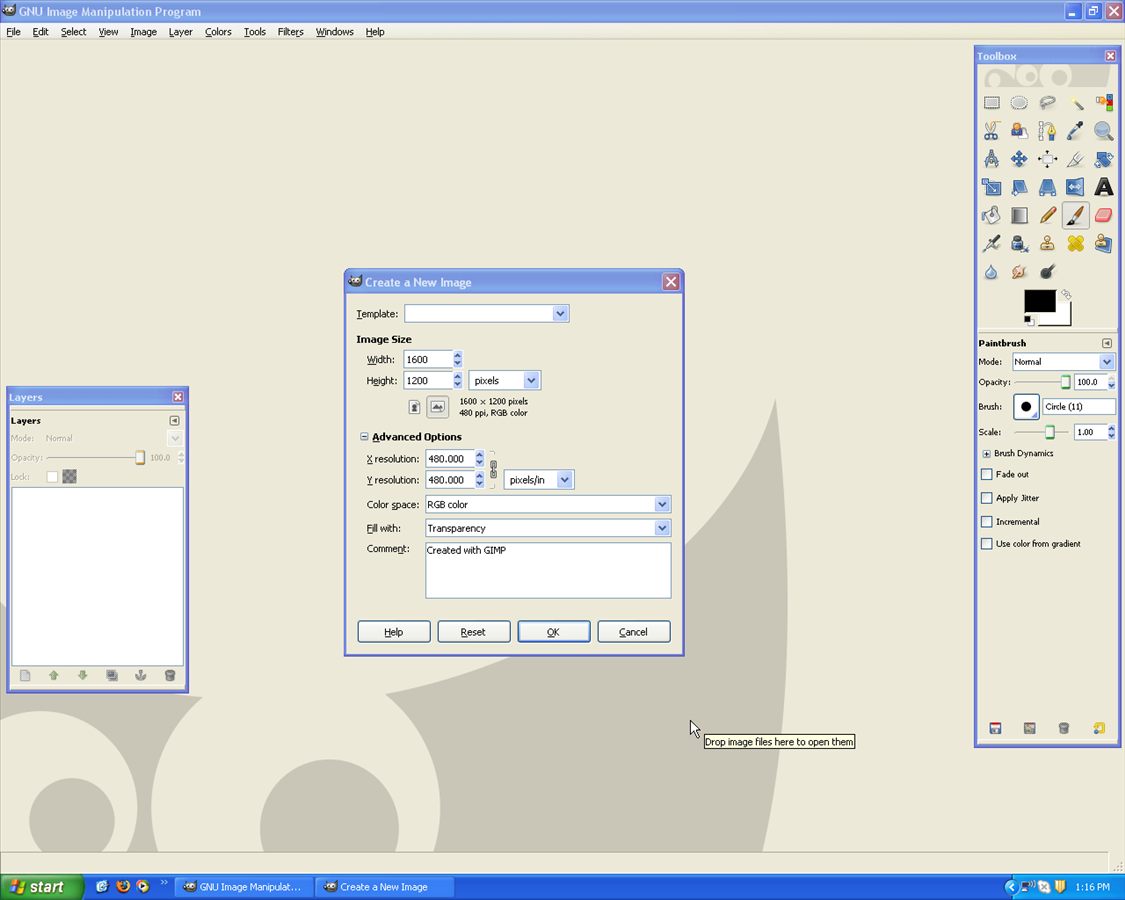This screenshot has height=900, width=1125.
Task: Select the Pencil tool
Action: point(1047,215)
